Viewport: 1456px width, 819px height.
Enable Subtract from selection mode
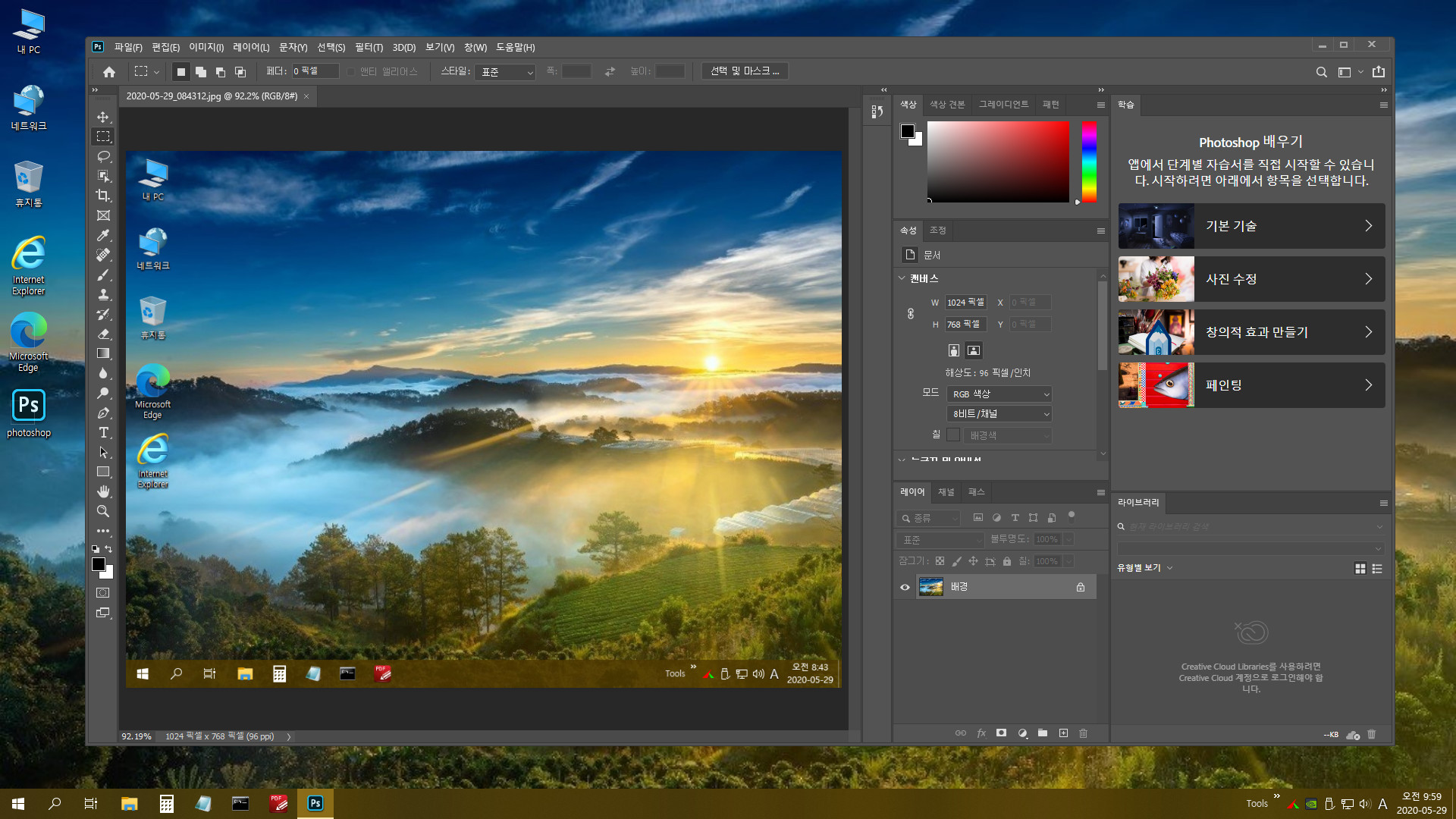pyautogui.click(x=221, y=71)
